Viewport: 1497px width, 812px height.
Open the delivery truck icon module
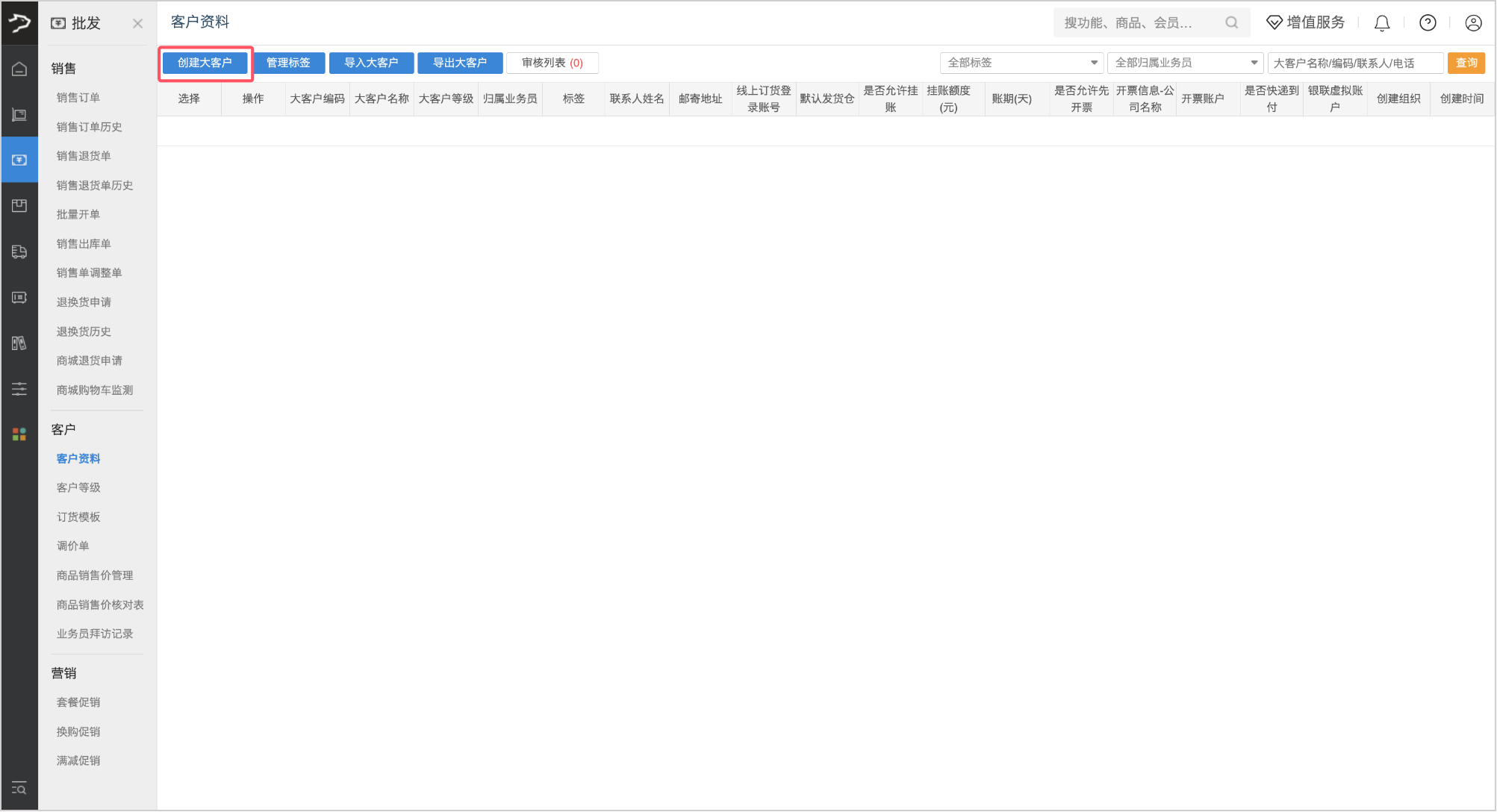point(19,252)
